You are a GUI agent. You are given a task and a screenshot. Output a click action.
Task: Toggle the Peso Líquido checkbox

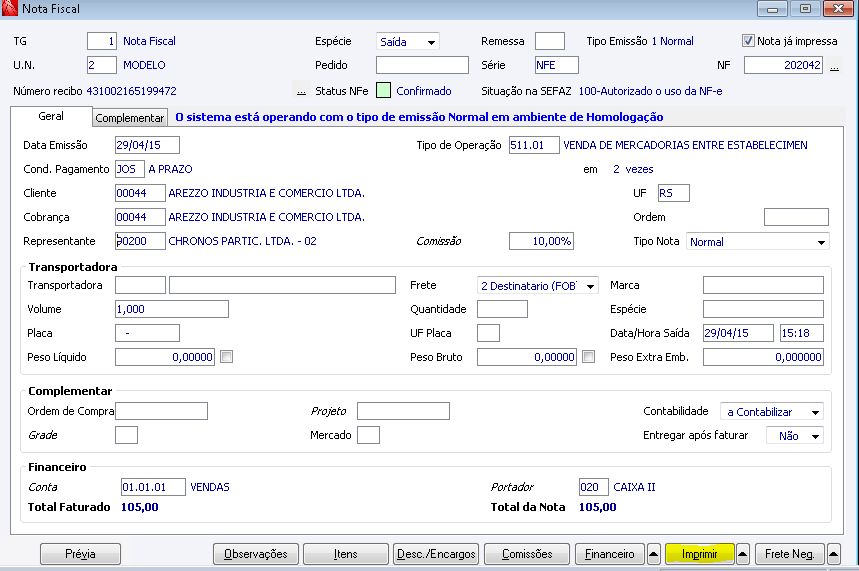[x=226, y=357]
